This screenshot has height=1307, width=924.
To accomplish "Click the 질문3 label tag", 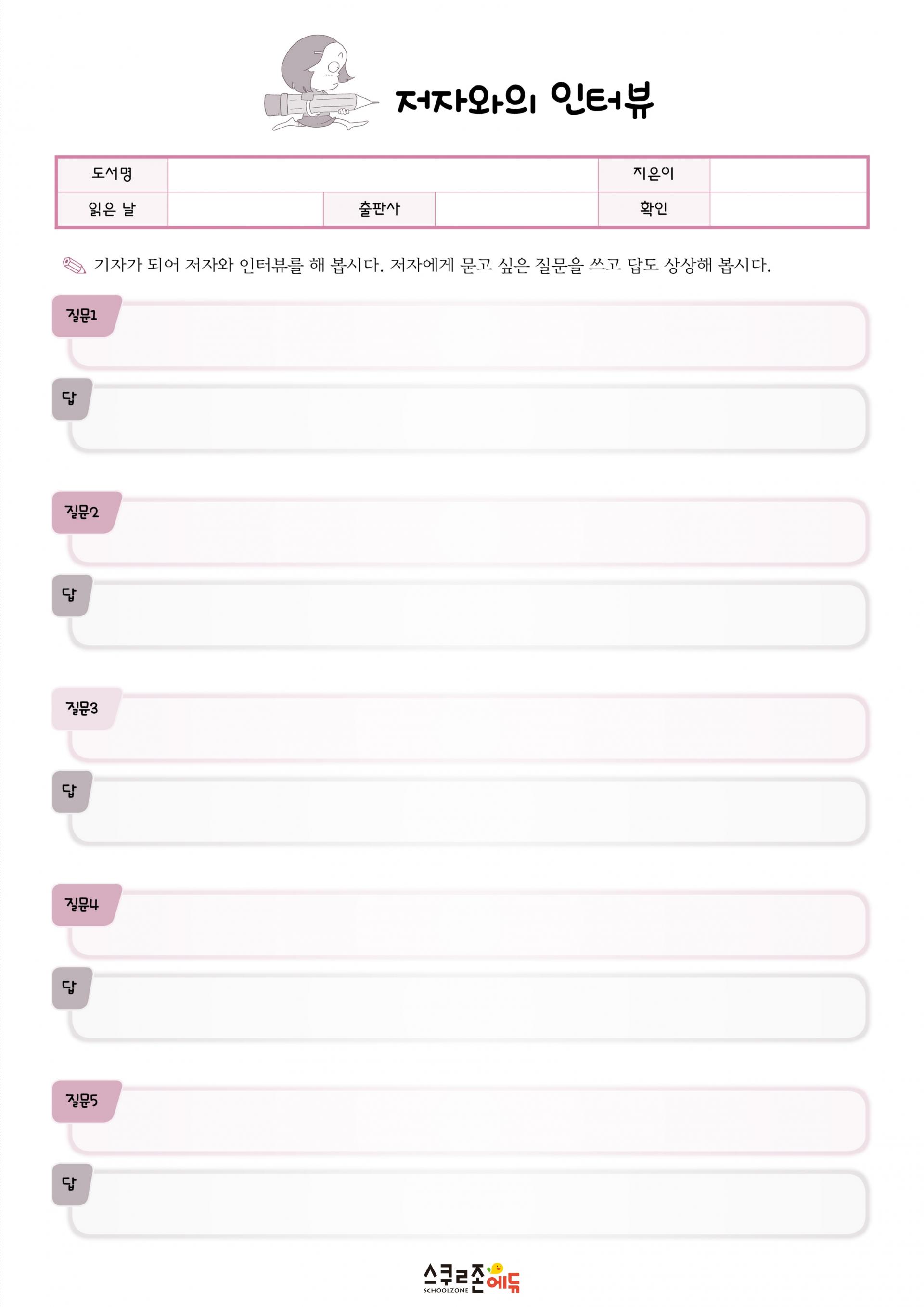I will [x=84, y=708].
